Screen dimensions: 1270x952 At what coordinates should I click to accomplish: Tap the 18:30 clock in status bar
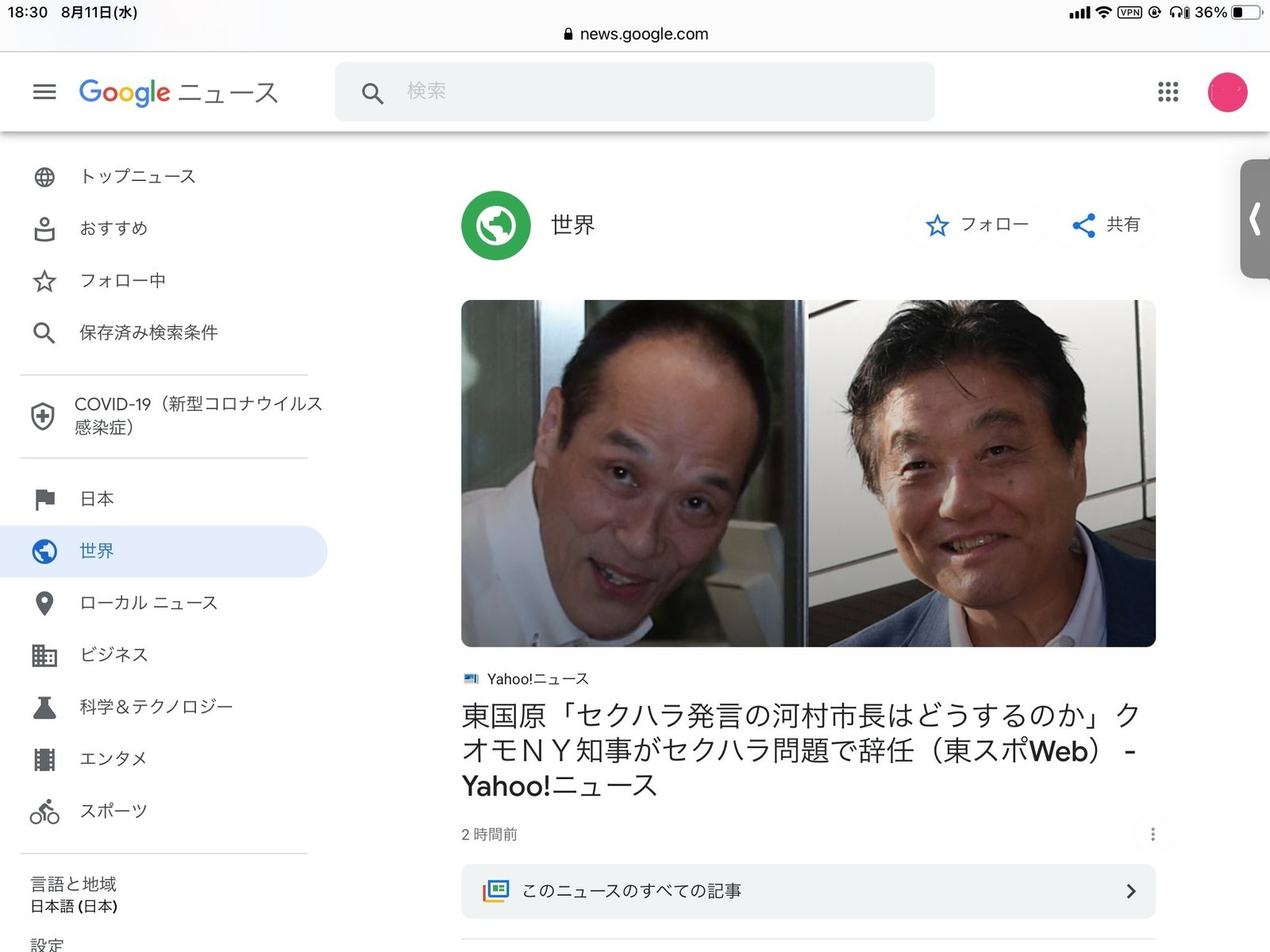point(28,13)
